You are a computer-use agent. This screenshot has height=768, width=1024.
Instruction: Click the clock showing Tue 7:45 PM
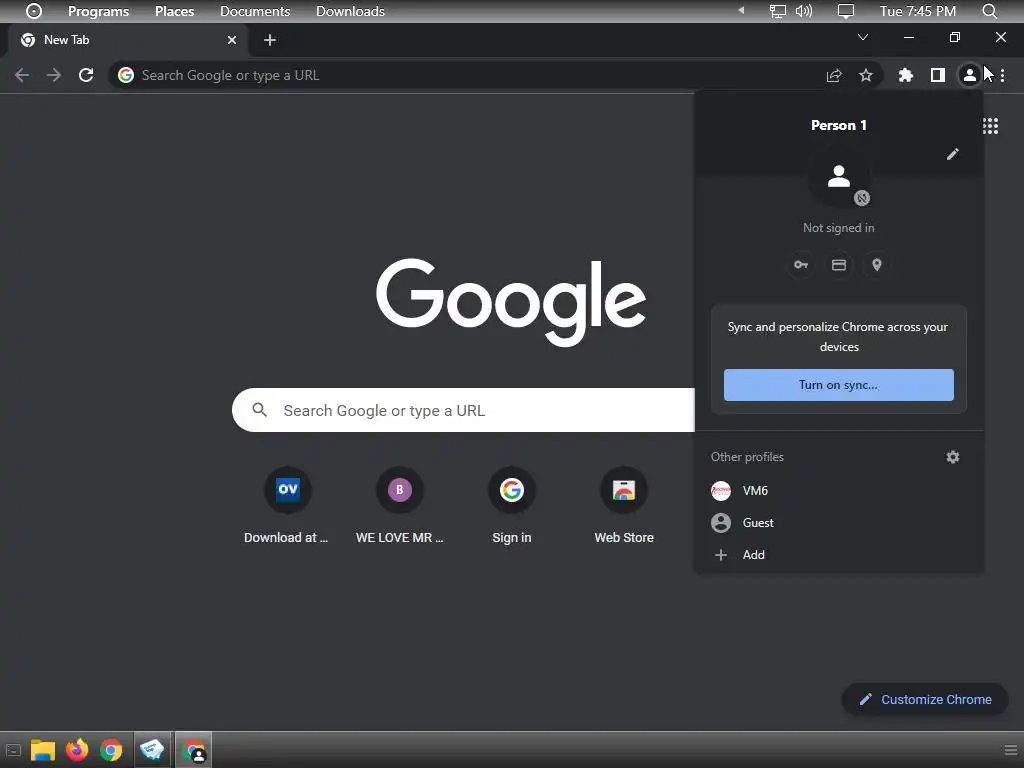tap(918, 11)
